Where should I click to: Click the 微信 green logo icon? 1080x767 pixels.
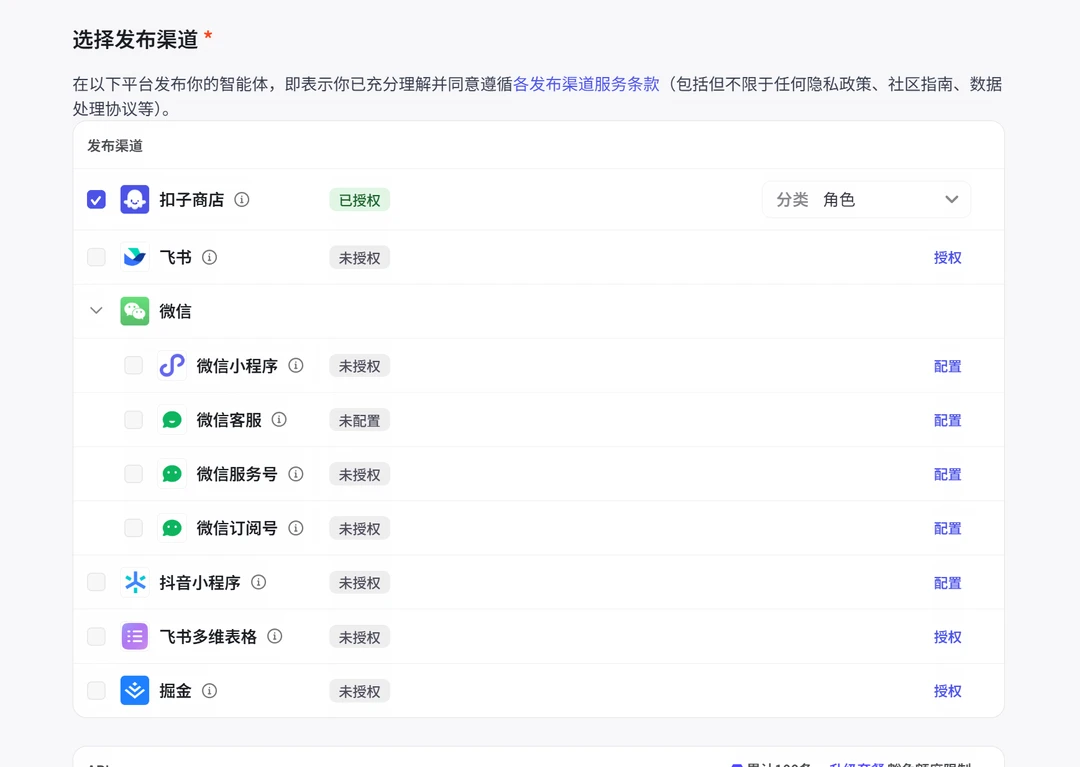[x=134, y=311]
